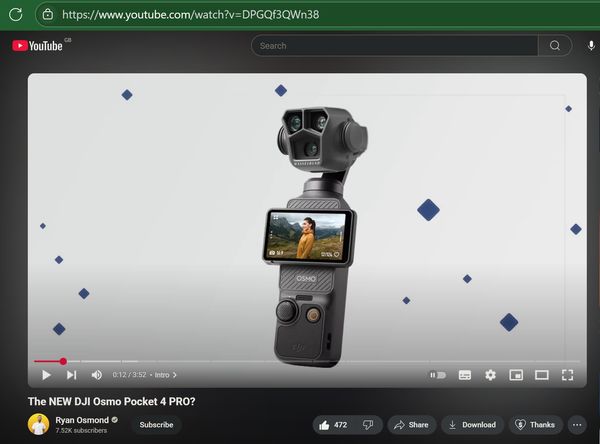
Task: Click the 0:12 / 3:52 time display
Action: click(x=129, y=375)
